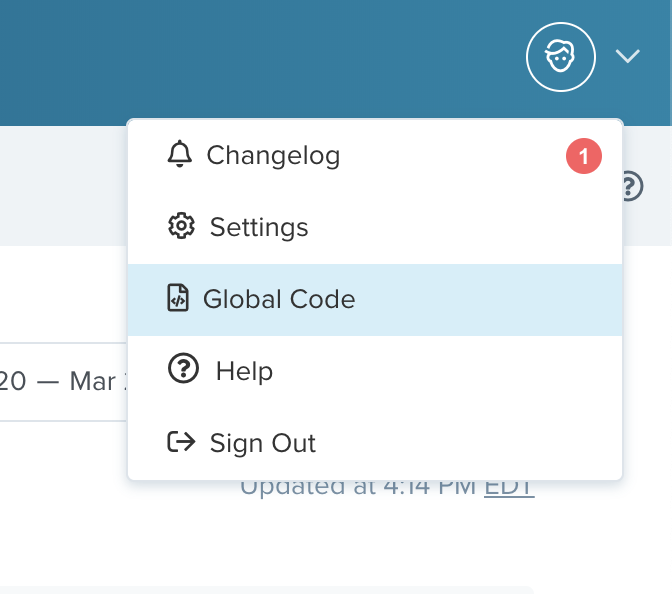Click the Updated at 4:14 PM text

(x=360, y=488)
